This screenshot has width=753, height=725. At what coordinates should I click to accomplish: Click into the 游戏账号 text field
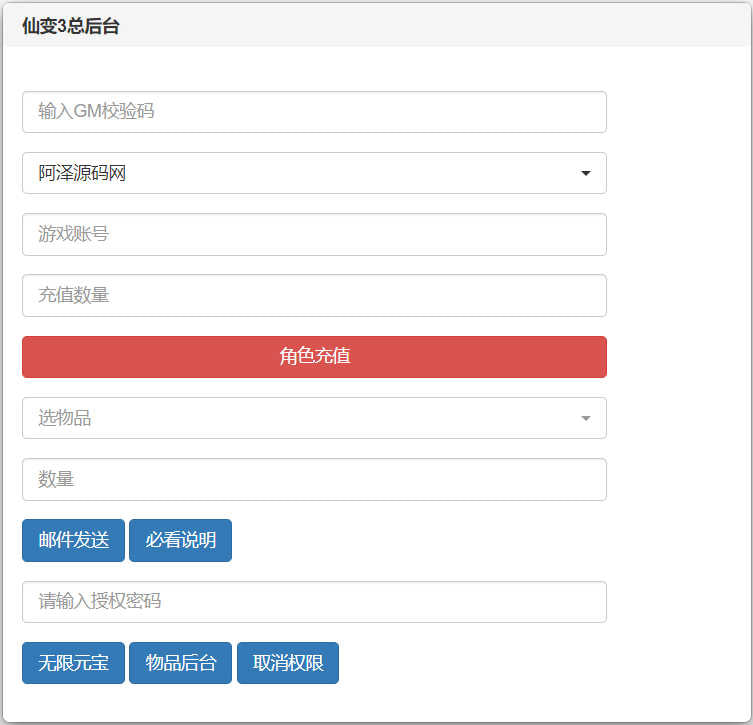314,235
